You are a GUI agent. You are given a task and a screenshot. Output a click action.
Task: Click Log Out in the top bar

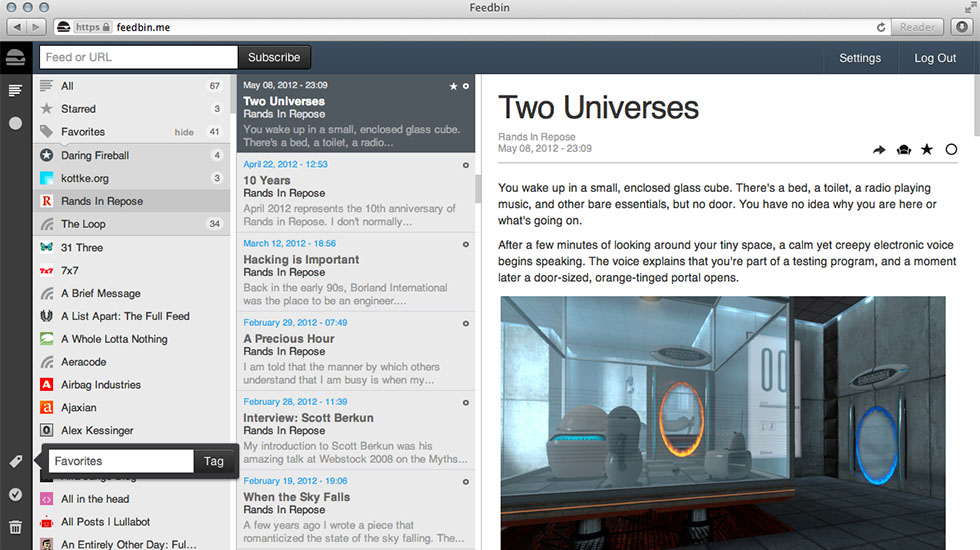[x=935, y=58]
